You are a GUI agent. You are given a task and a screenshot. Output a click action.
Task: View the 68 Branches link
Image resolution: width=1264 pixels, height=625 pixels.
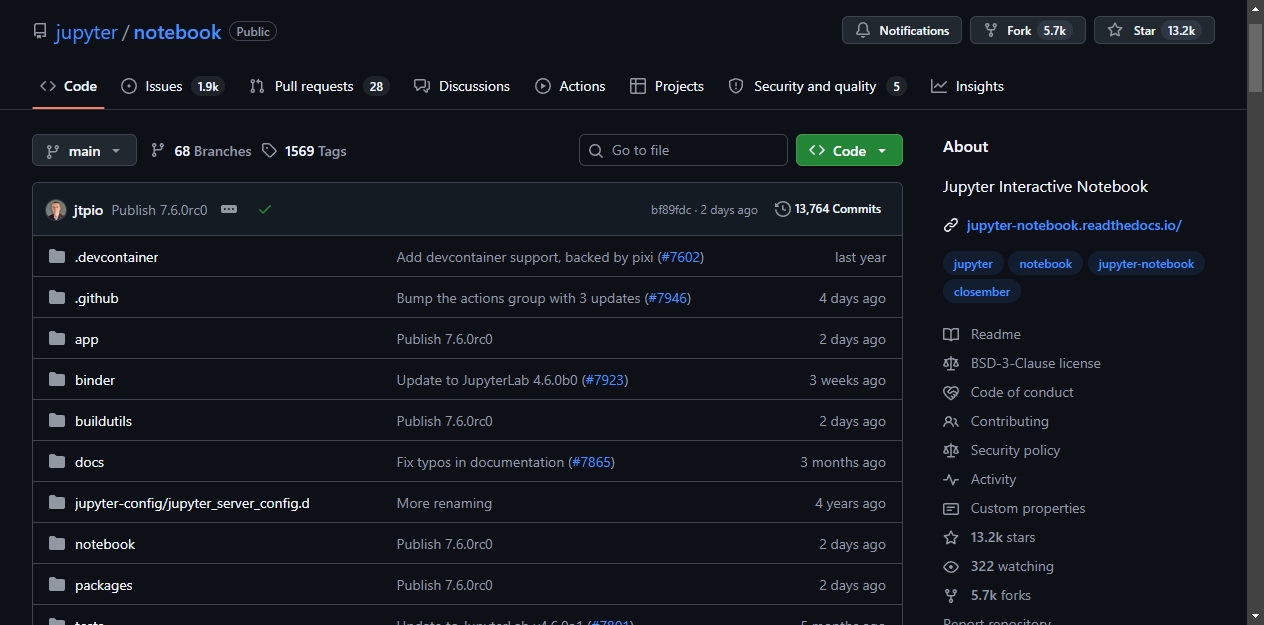pyautogui.click(x=201, y=151)
